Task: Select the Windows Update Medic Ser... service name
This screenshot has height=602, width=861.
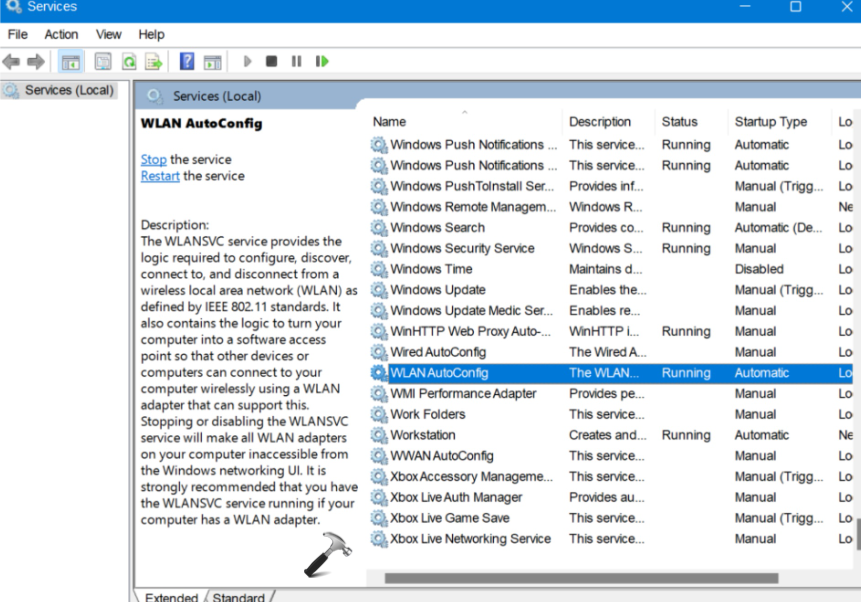Action: [471, 311]
